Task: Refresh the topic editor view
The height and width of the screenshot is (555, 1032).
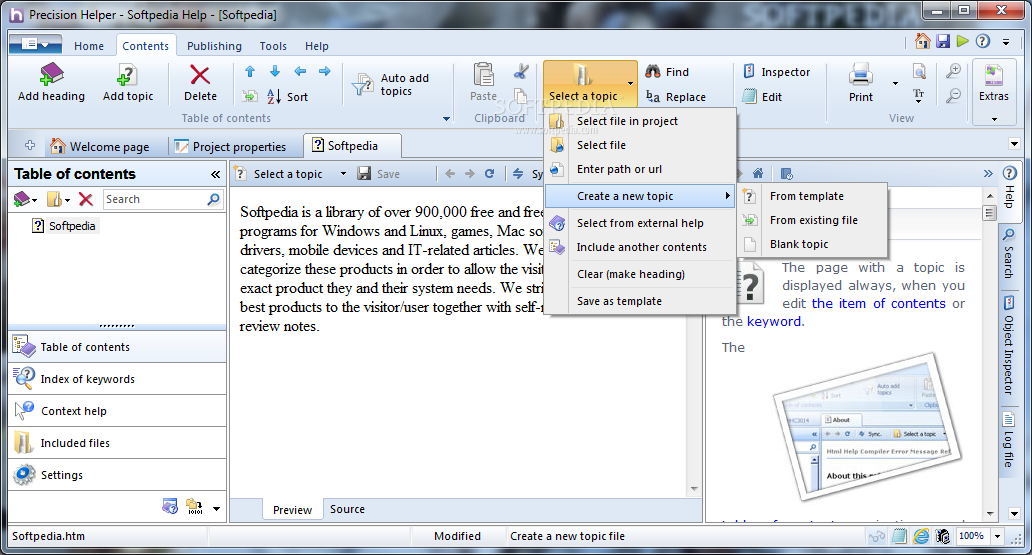Action: coord(489,174)
